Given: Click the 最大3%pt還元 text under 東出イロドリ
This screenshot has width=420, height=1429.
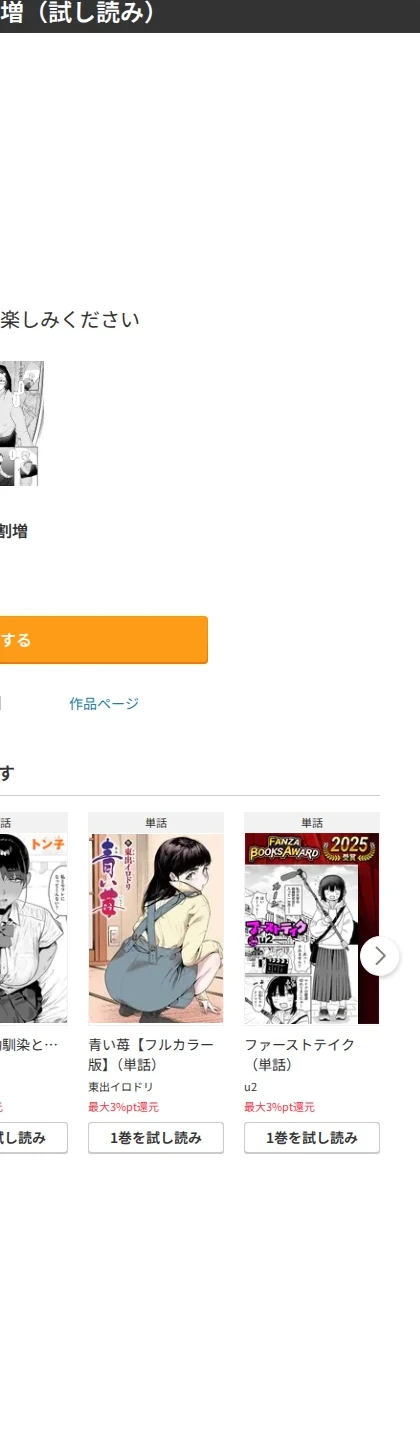Looking at the screenshot, I should pos(123,1107).
